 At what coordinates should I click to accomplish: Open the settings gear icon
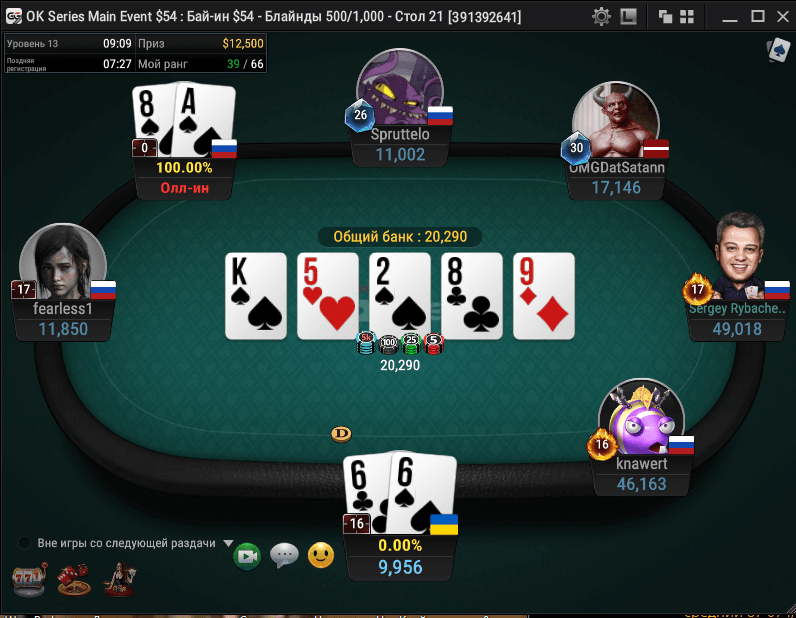click(601, 17)
